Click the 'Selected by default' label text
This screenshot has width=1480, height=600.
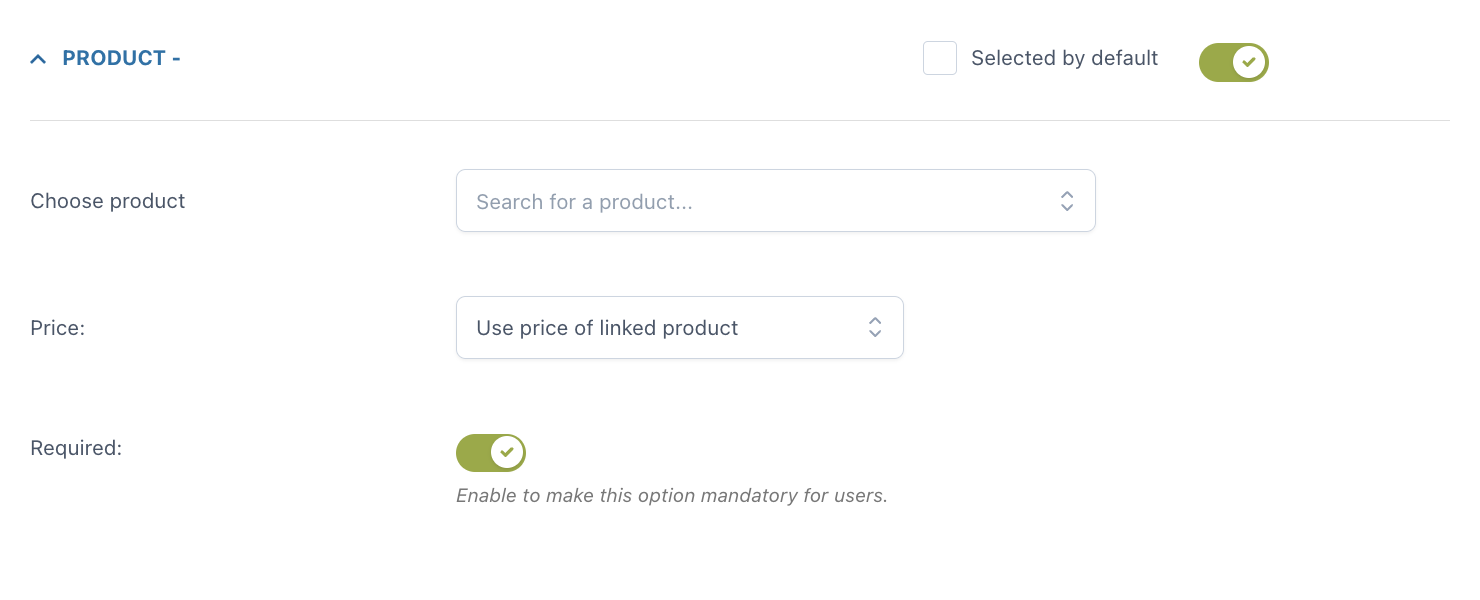(x=1064, y=58)
